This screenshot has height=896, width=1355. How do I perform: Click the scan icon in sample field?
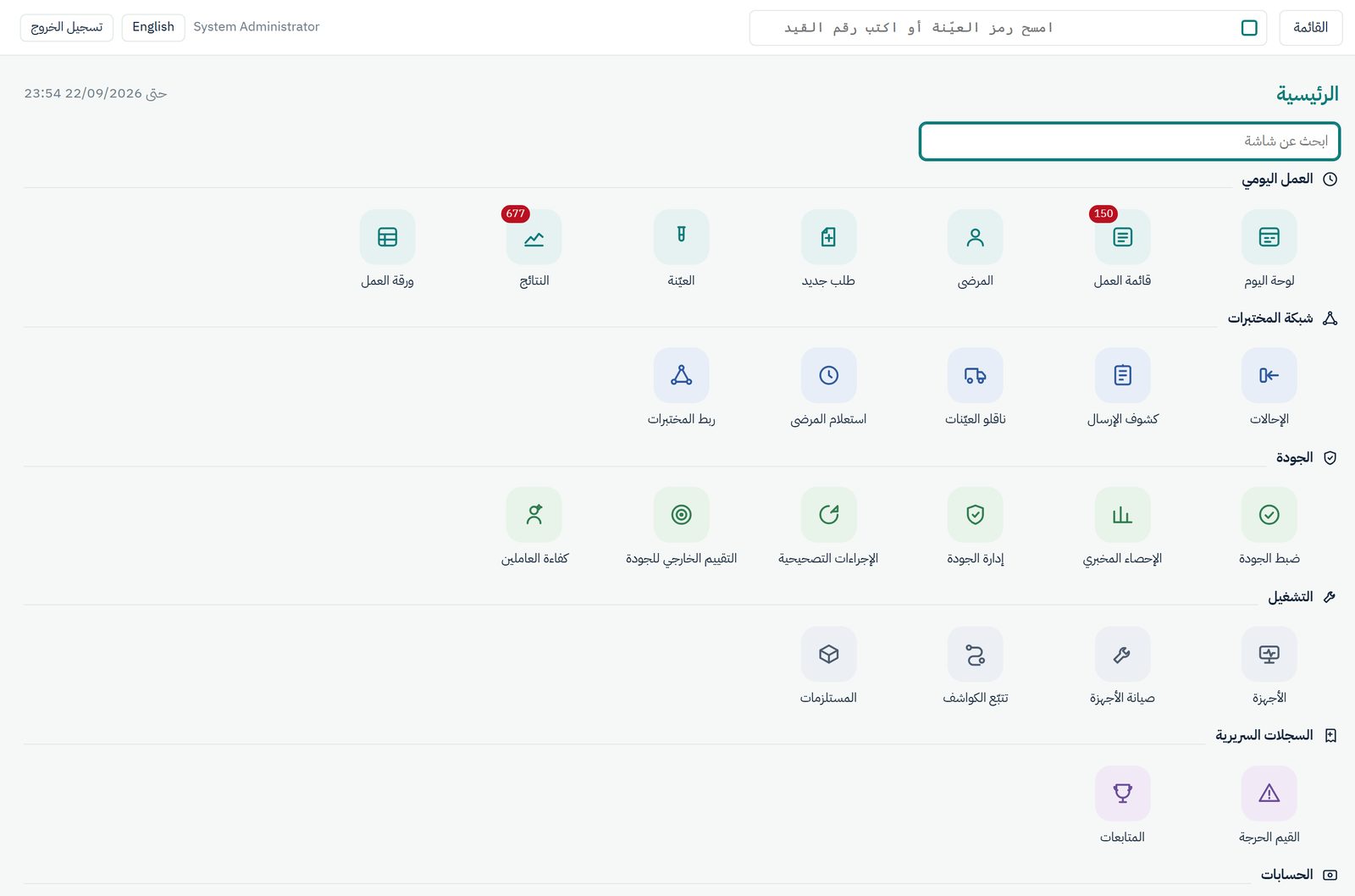click(x=1249, y=28)
